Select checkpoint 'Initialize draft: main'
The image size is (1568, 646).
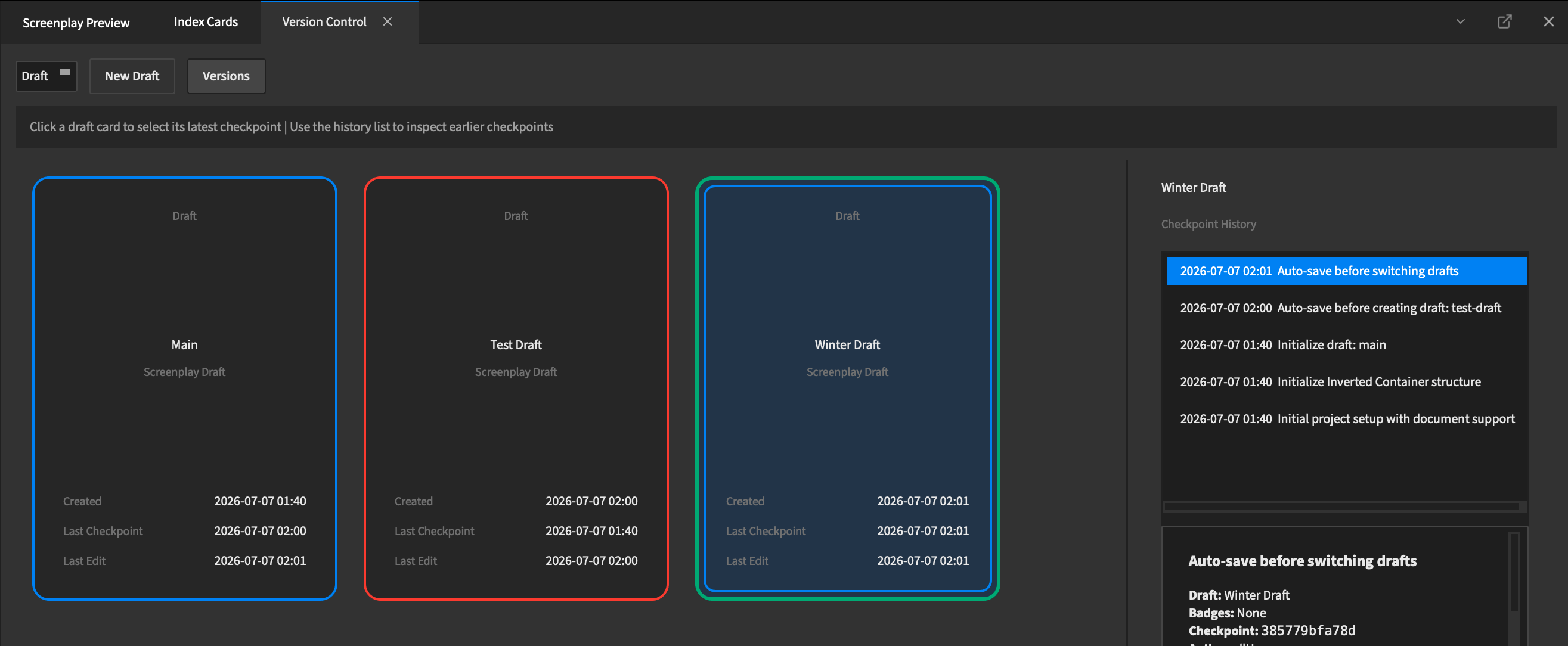(1346, 345)
